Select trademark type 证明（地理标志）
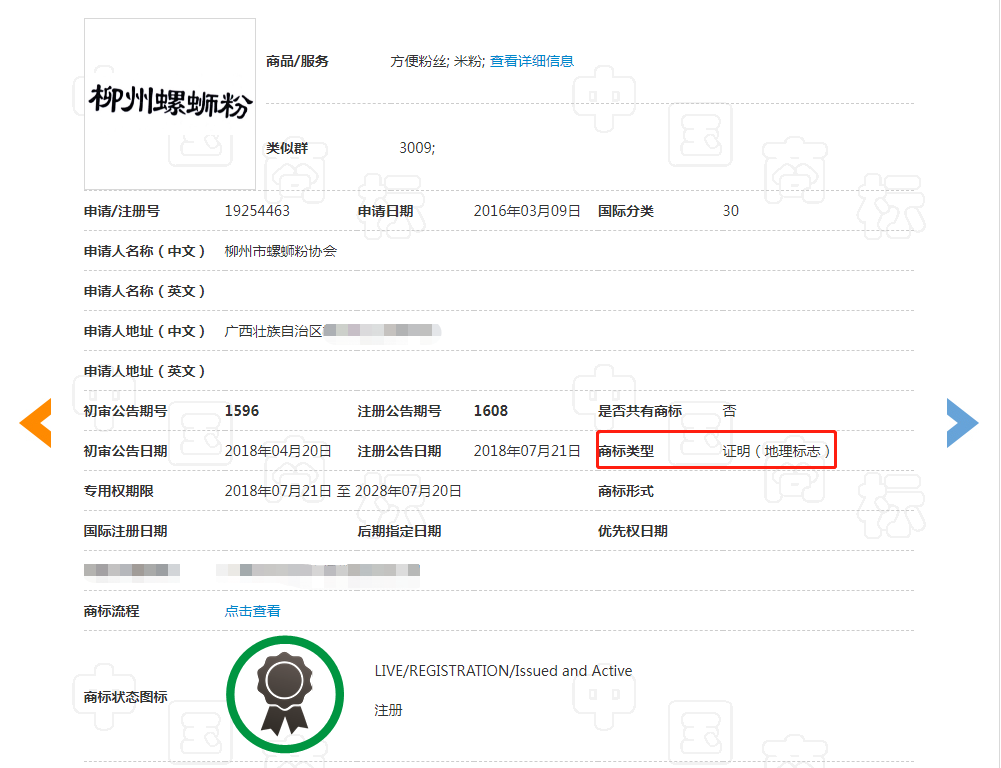Image resolution: width=1001 pixels, height=768 pixels. click(776, 451)
